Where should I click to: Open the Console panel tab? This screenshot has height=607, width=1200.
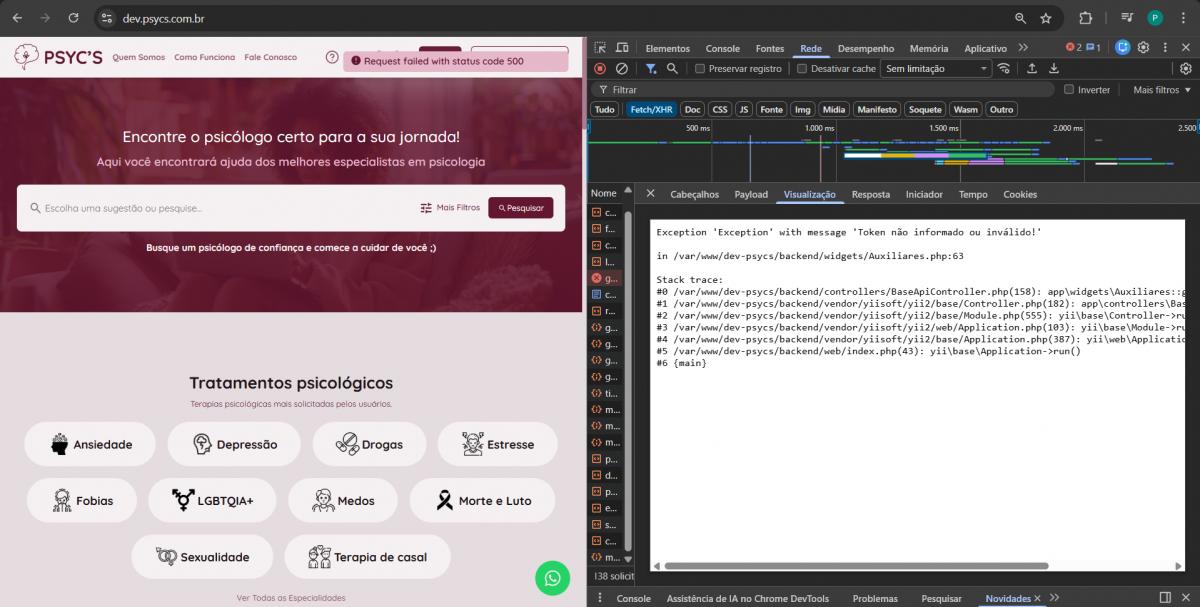point(722,48)
